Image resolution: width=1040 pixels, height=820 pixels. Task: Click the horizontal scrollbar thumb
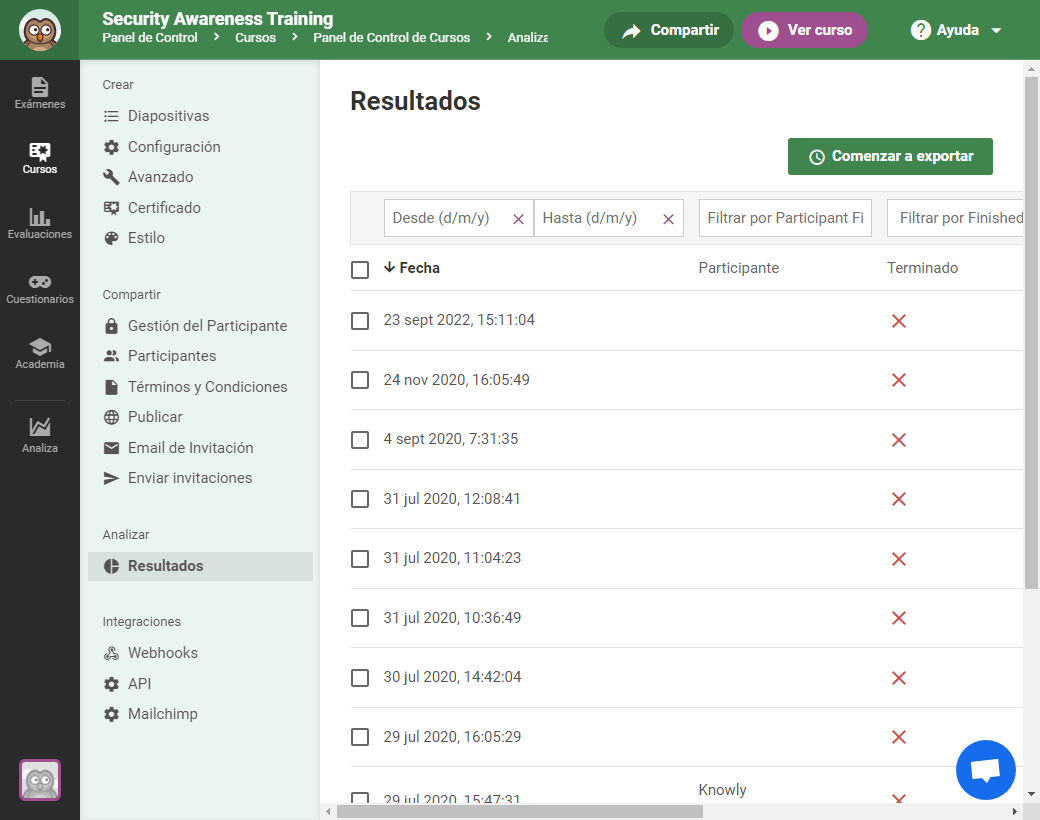(x=520, y=811)
